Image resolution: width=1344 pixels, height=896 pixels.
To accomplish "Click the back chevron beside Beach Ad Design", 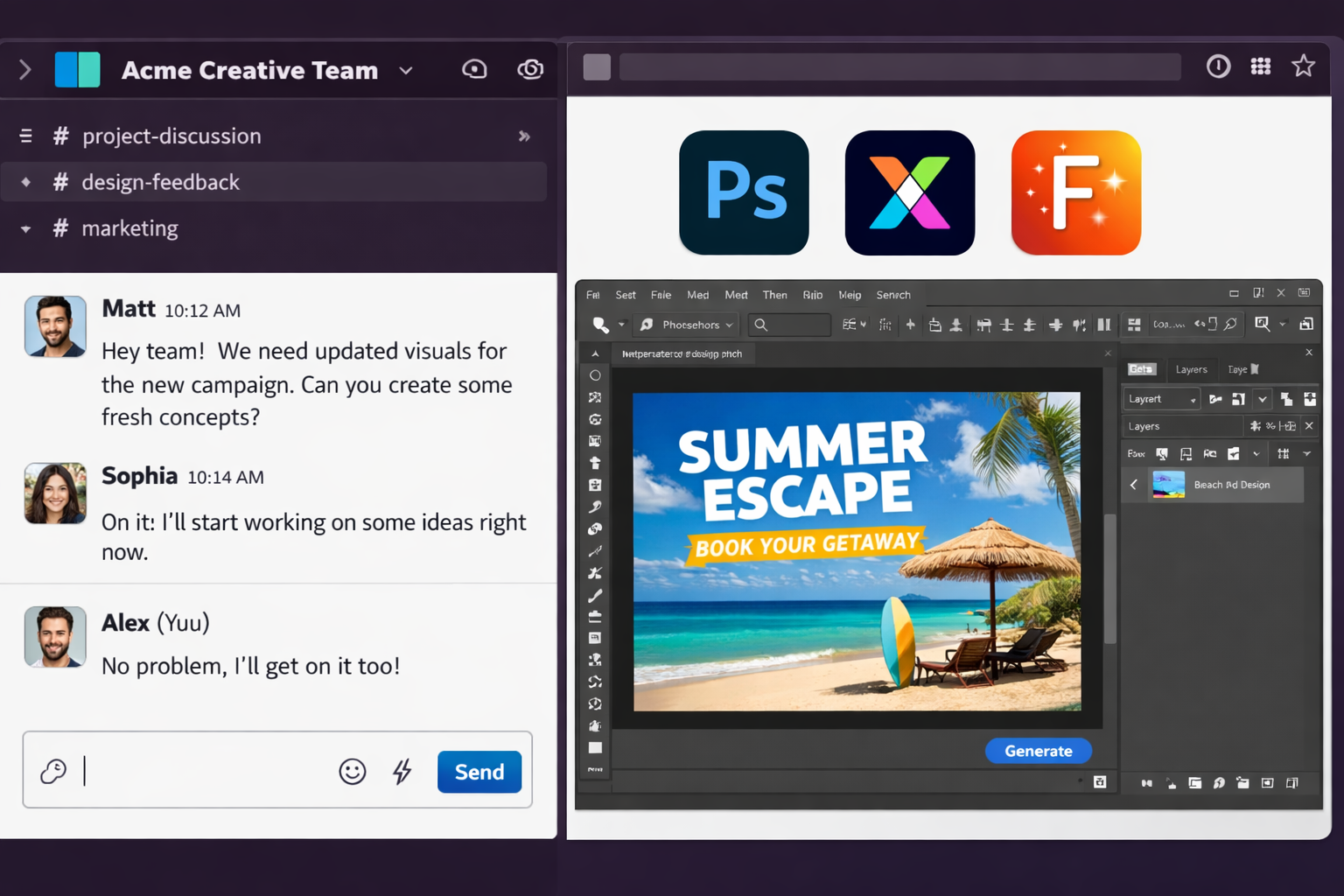I will click(1134, 485).
